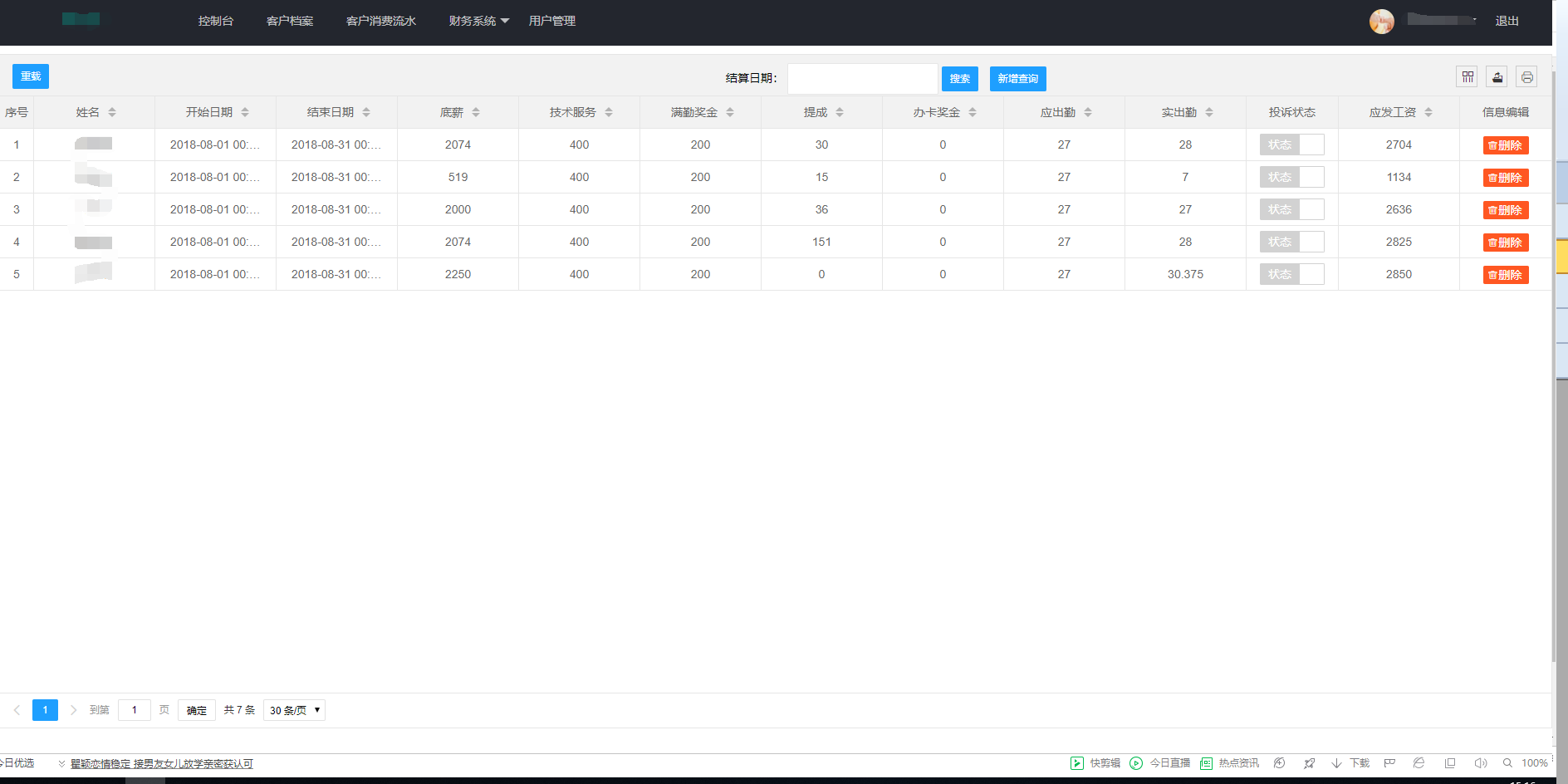Open the 30 条/页 page size dropdown

tap(294, 710)
